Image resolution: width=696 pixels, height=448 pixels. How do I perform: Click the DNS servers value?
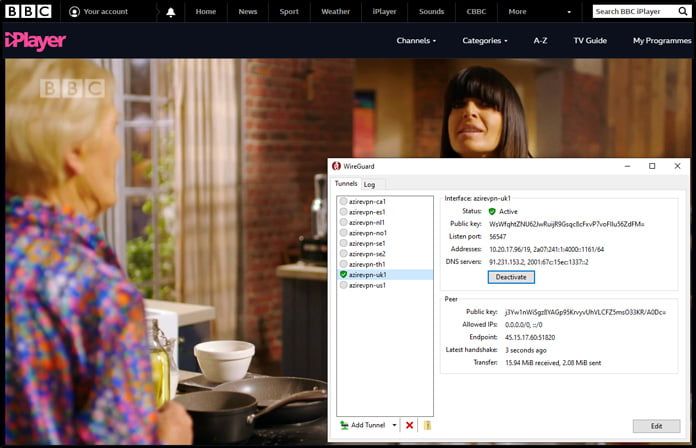click(539, 262)
